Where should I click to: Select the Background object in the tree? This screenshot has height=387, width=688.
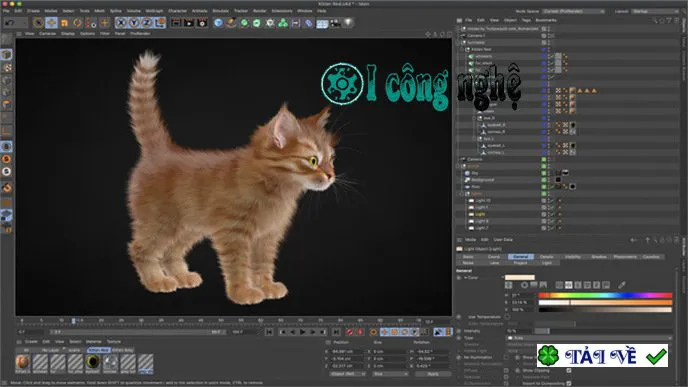[x=483, y=180]
